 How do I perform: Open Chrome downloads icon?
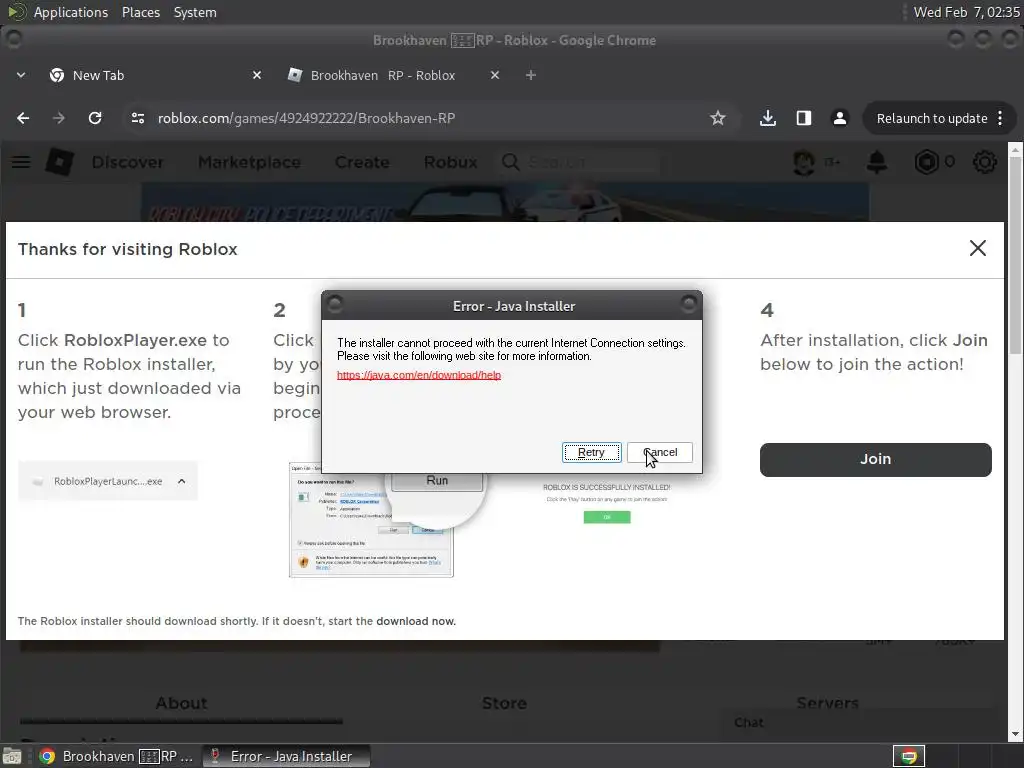[x=768, y=118]
